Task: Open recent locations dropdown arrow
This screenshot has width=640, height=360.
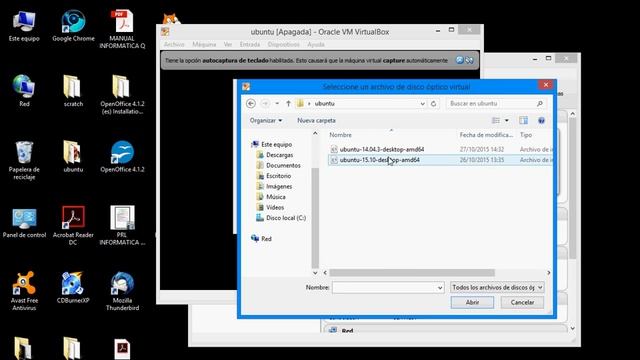Action: 277,104
